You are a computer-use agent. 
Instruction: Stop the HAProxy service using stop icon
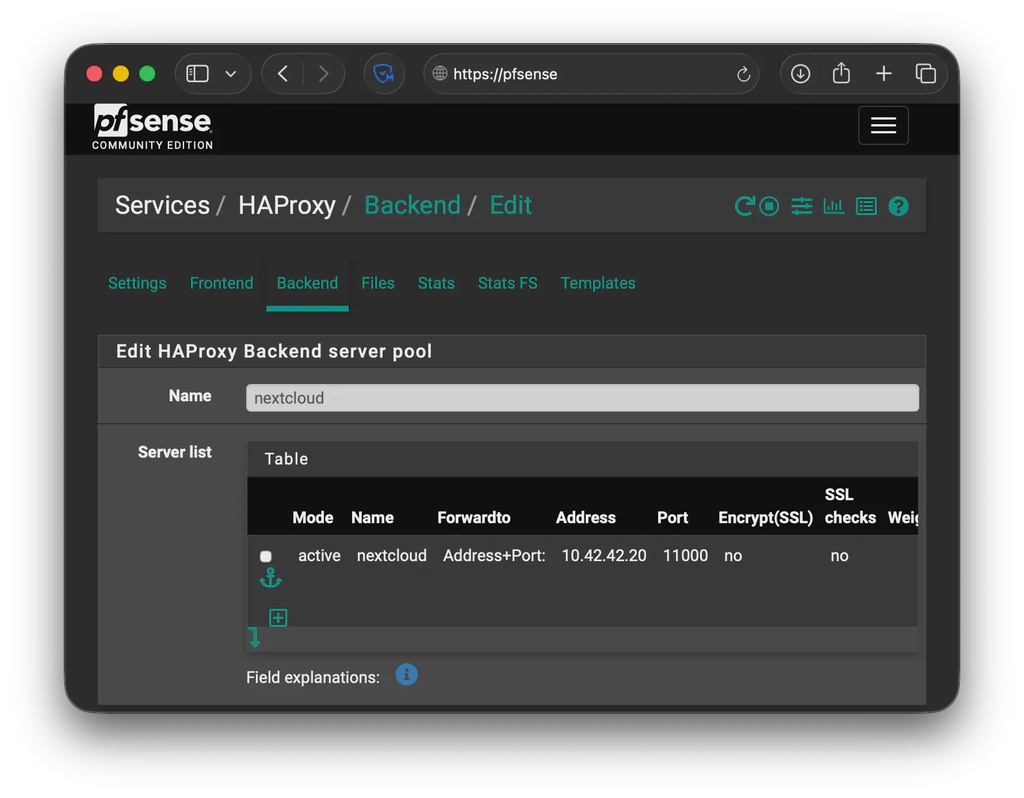pos(769,206)
